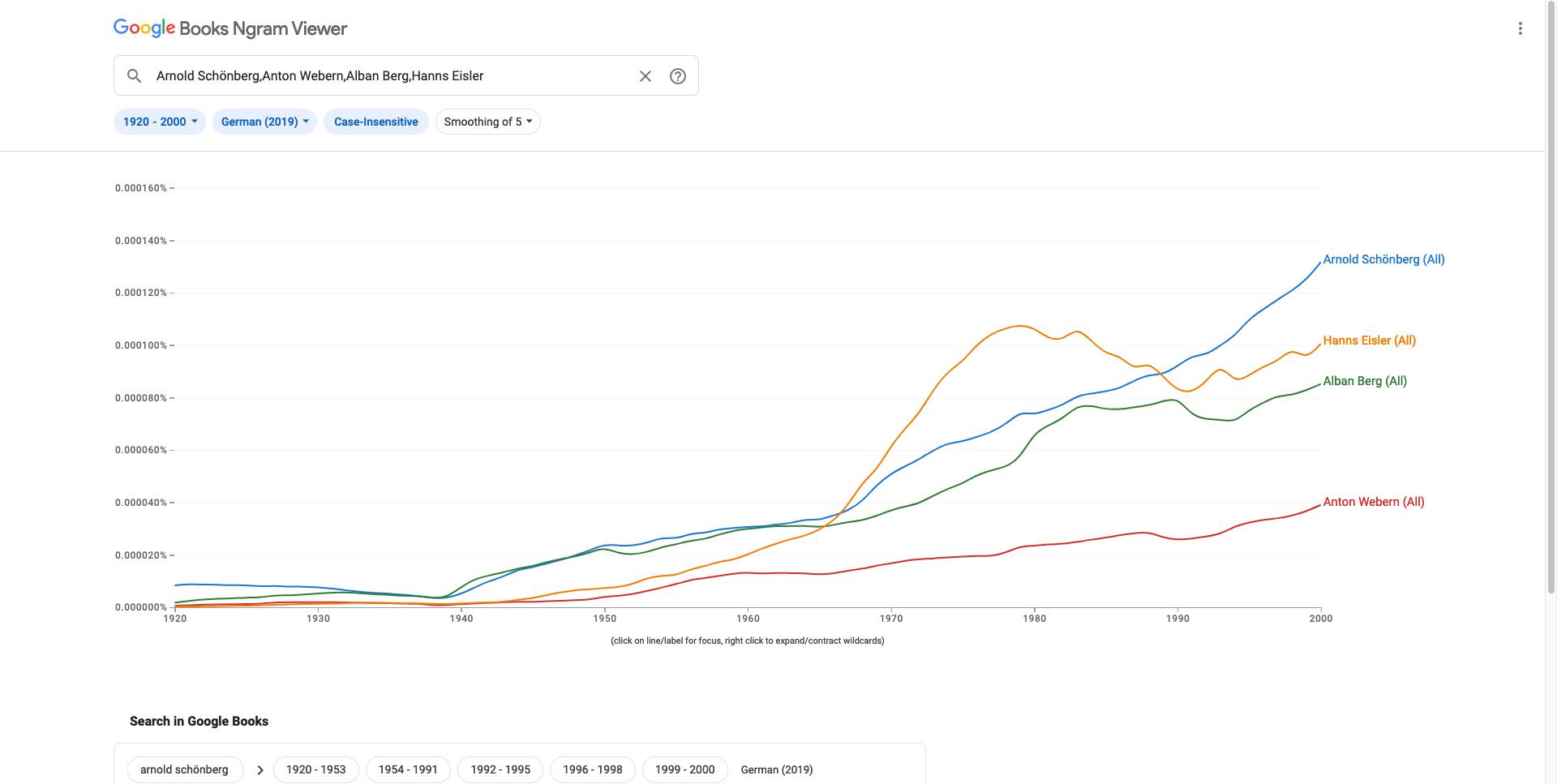
Task: Click the 2000 x-axis label
Action: [1321, 618]
